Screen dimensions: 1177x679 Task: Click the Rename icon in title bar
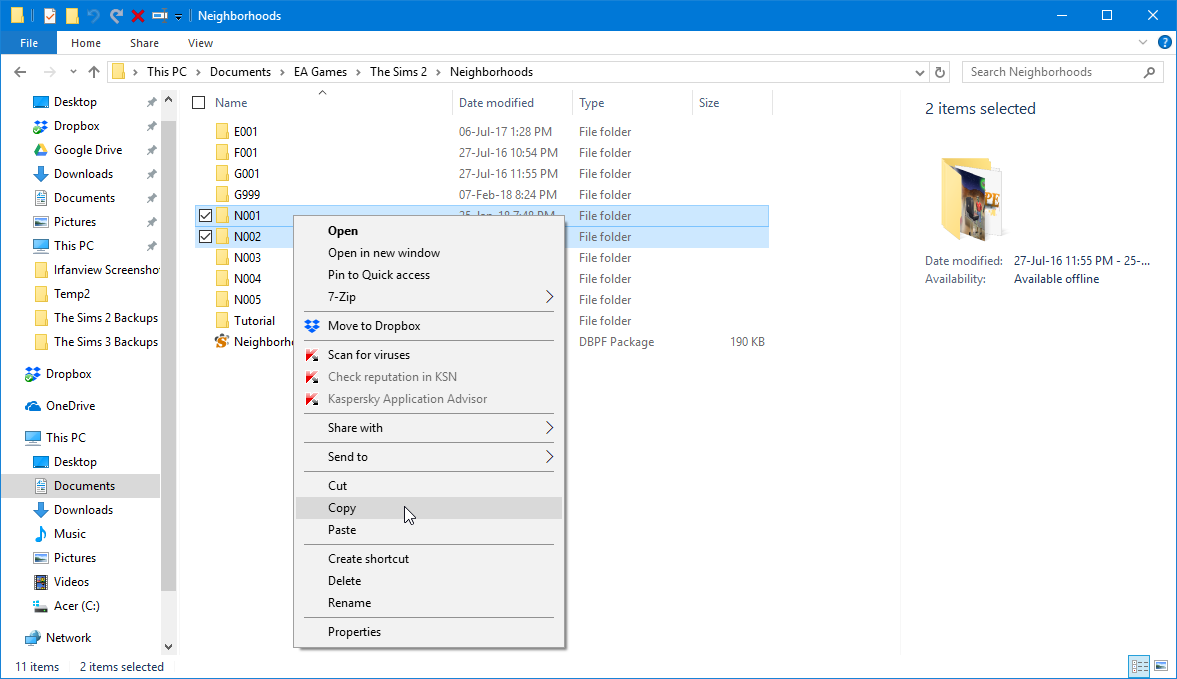coord(159,16)
